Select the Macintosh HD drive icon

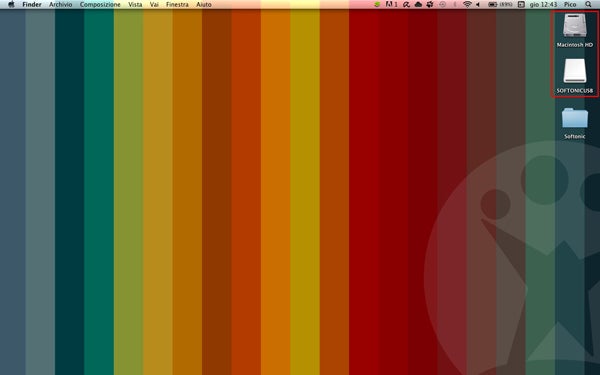coord(575,26)
